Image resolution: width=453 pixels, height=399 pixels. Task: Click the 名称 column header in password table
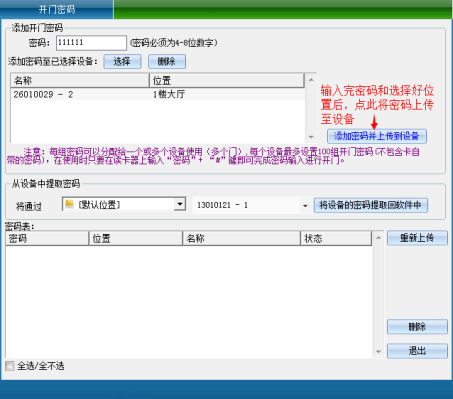point(242,238)
